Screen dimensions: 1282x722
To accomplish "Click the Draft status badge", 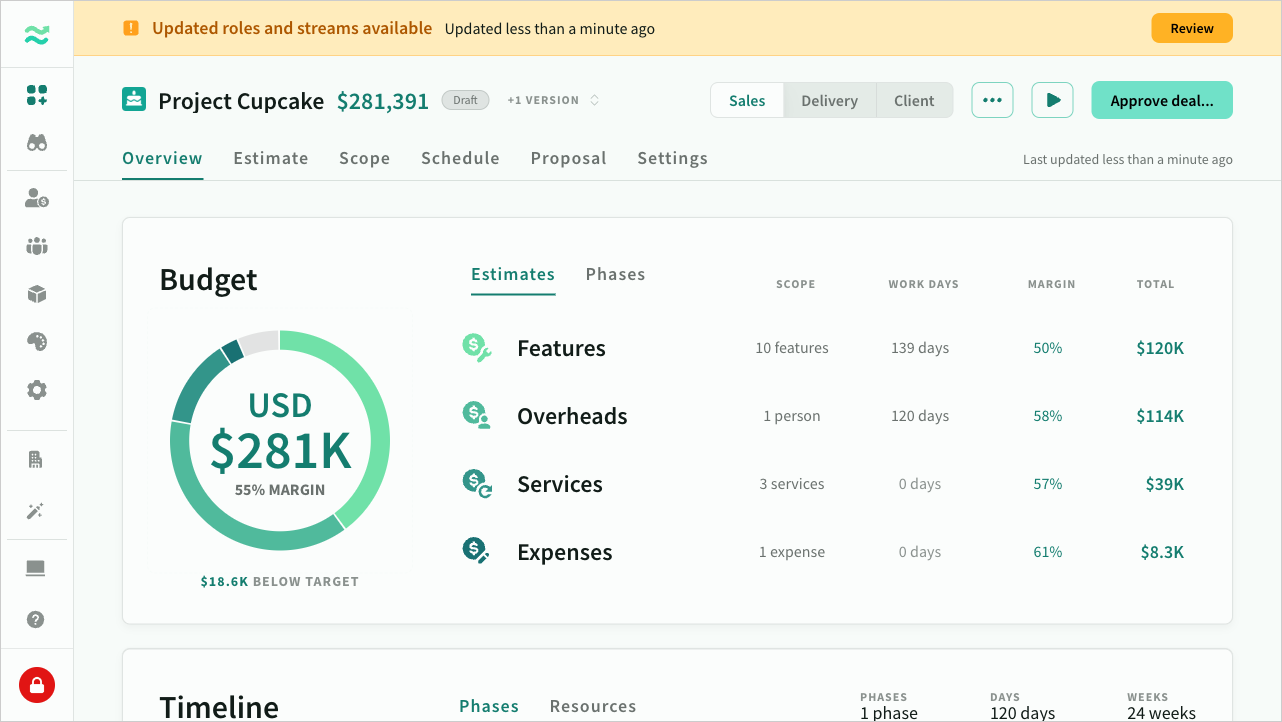I will [465, 100].
